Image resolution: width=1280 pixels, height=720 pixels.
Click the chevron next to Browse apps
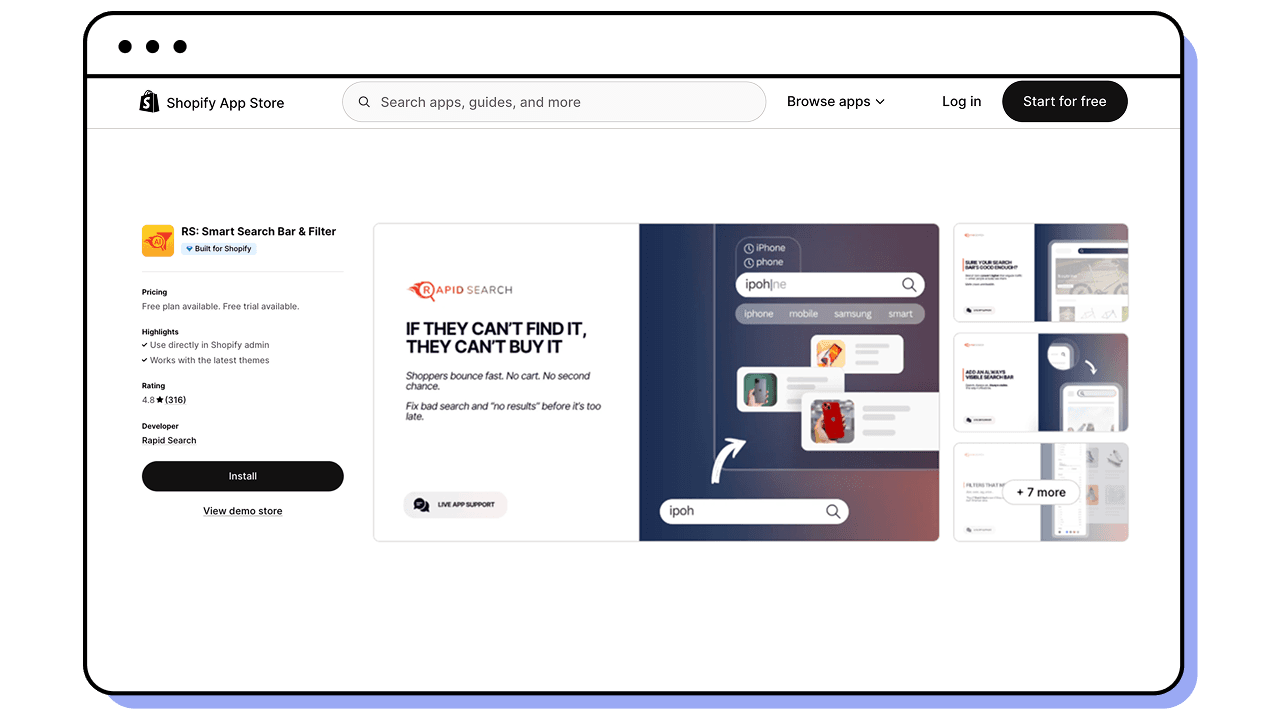pyautogui.click(x=880, y=102)
